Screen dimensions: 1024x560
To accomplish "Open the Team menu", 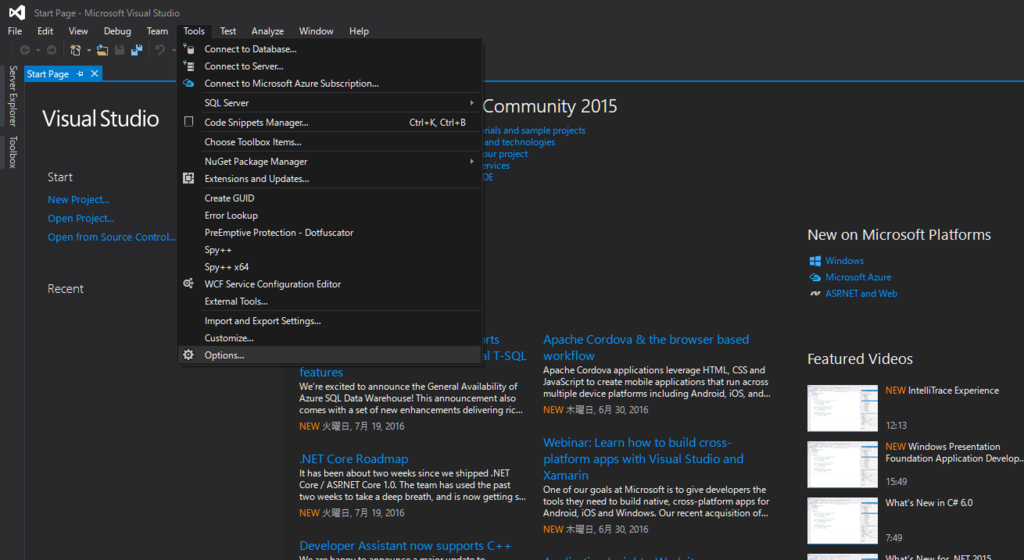I will tap(157, 31).
